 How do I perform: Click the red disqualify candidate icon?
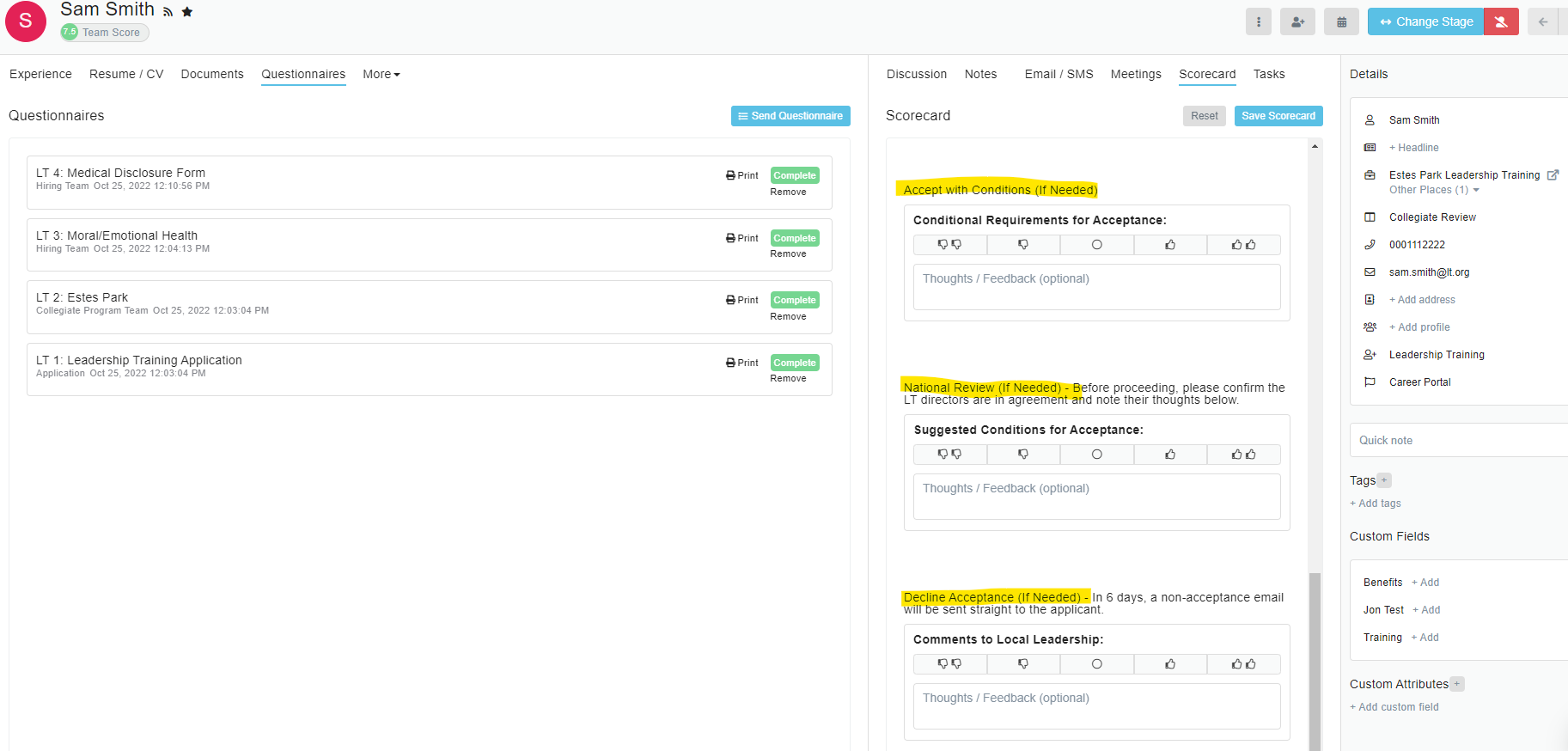[1501, 22]
